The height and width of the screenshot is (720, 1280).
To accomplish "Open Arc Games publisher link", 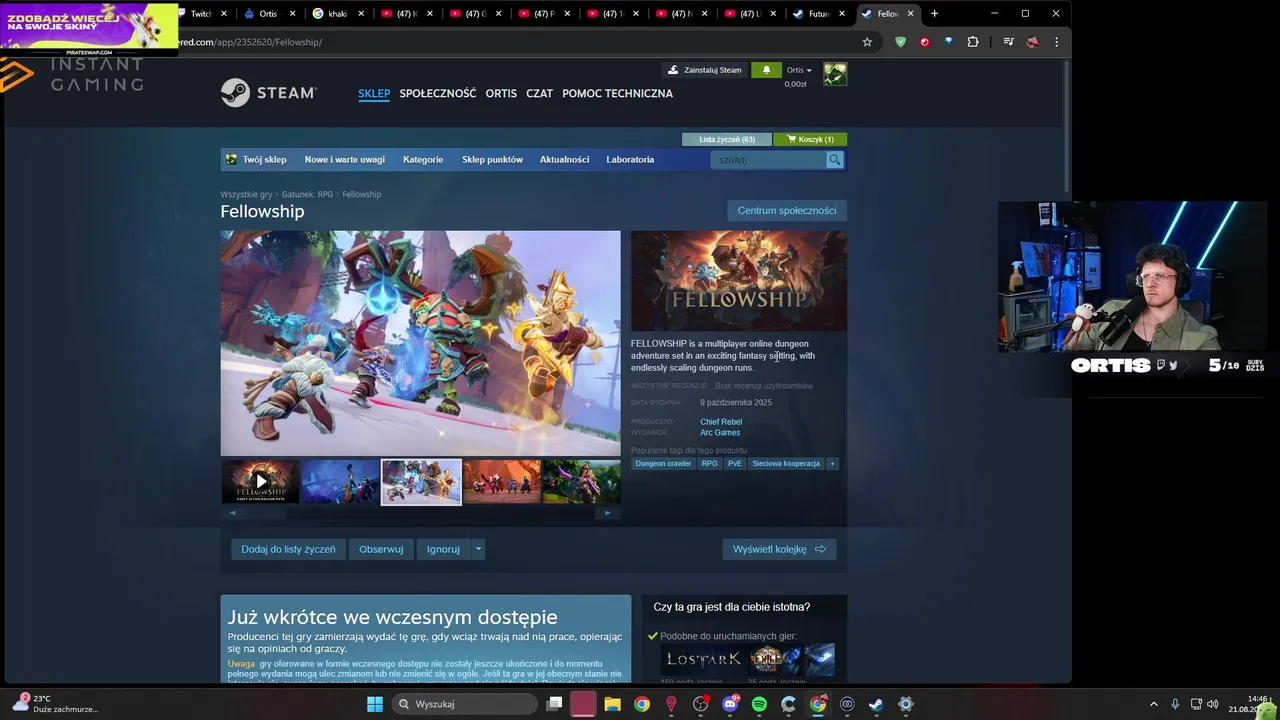I will click(720, 433).
